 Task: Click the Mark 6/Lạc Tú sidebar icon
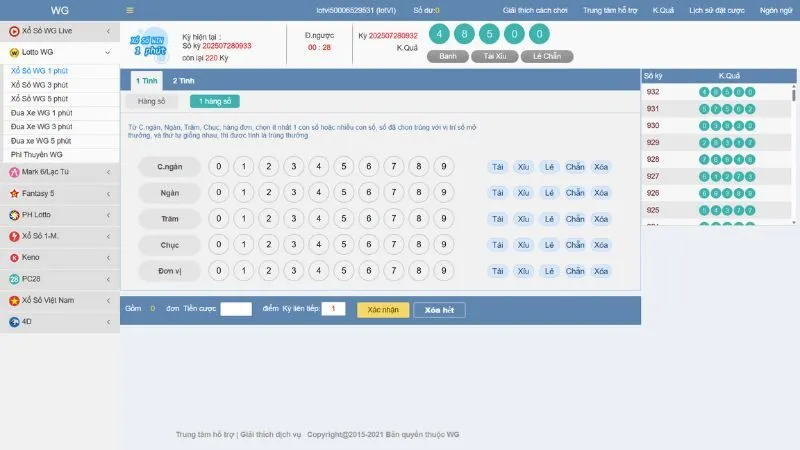pyautogui.click(x=14, y=172)
